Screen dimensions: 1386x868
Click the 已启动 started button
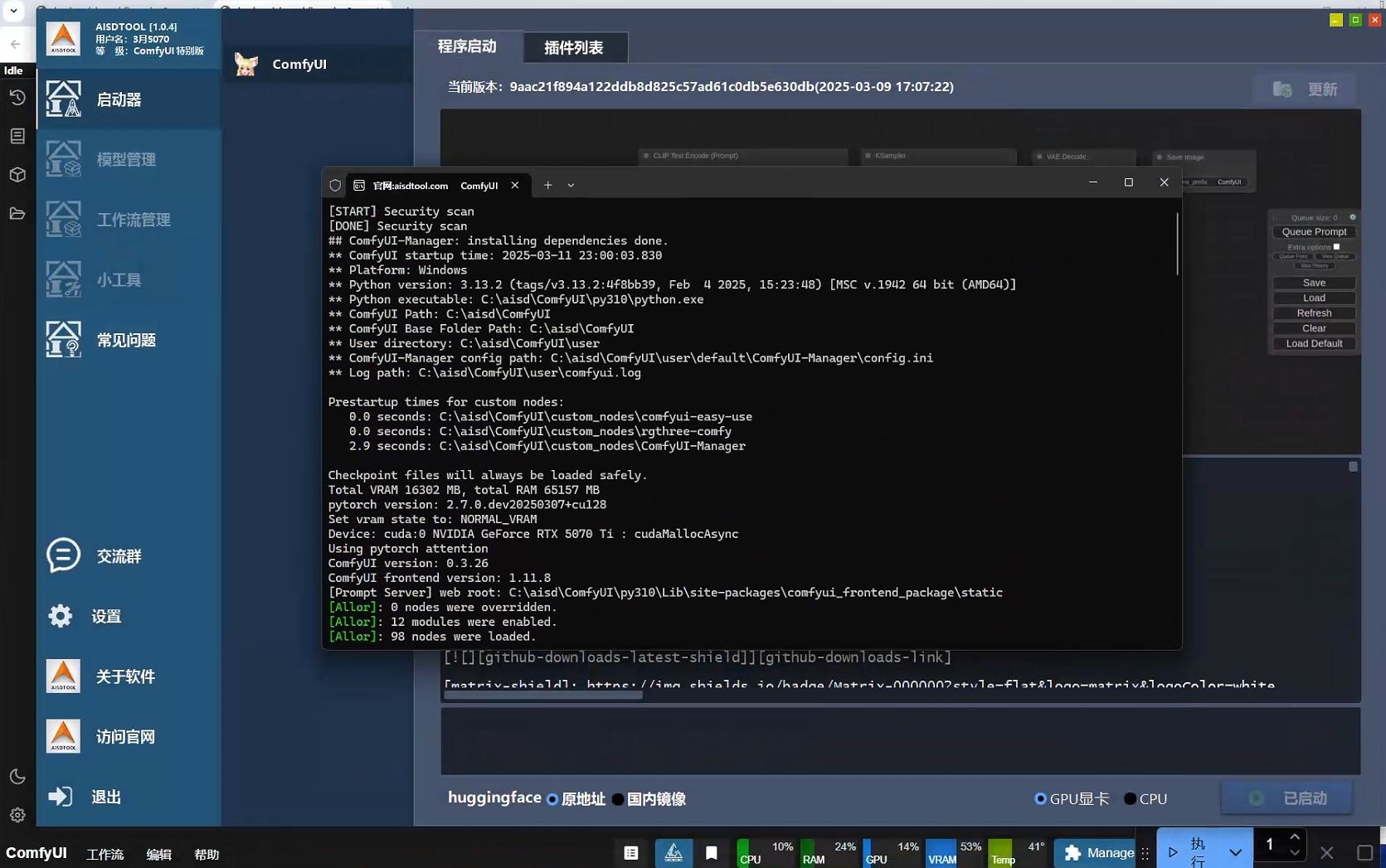coord(1287,798)
